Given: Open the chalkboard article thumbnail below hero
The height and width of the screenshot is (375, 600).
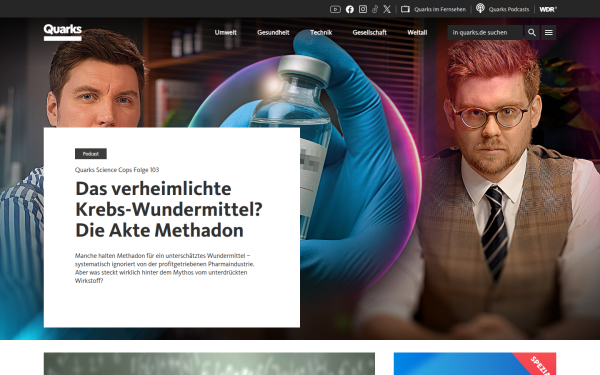Looking at the screenshot, I should pos(209,364).
